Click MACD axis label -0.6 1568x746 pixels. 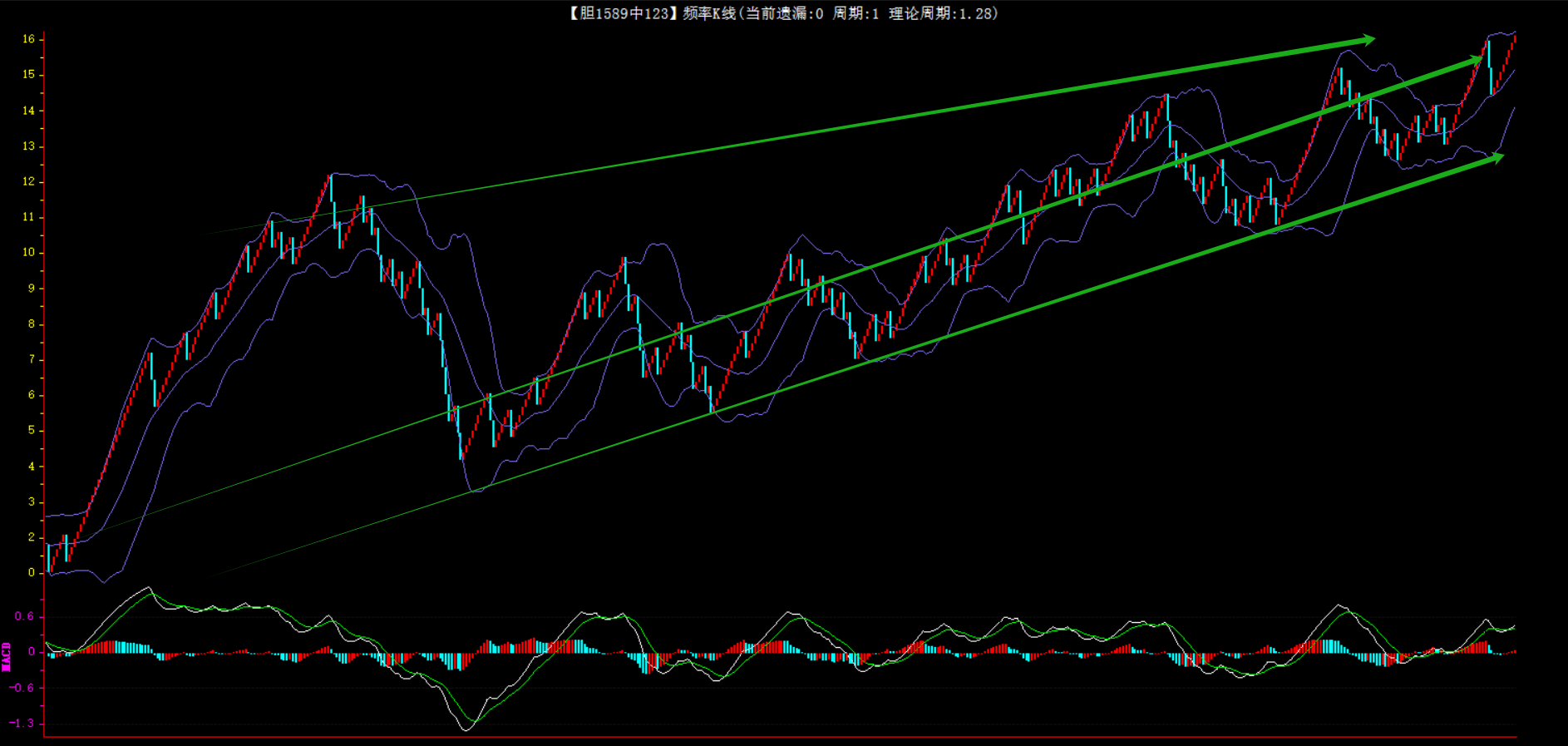[x=22, y=688]
